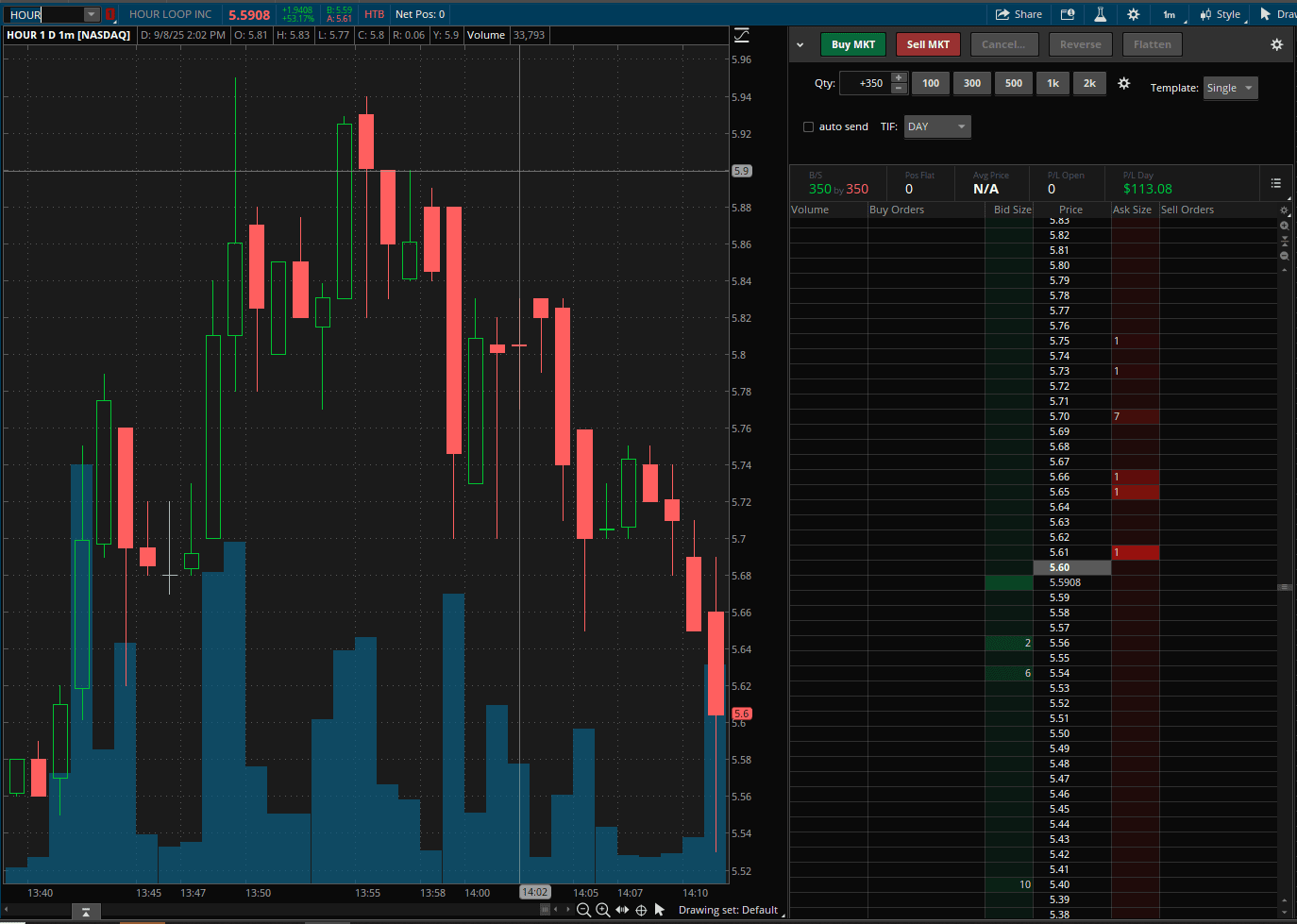Click the Sell MKT button
1297x924 pixels.
pos(928,44)
